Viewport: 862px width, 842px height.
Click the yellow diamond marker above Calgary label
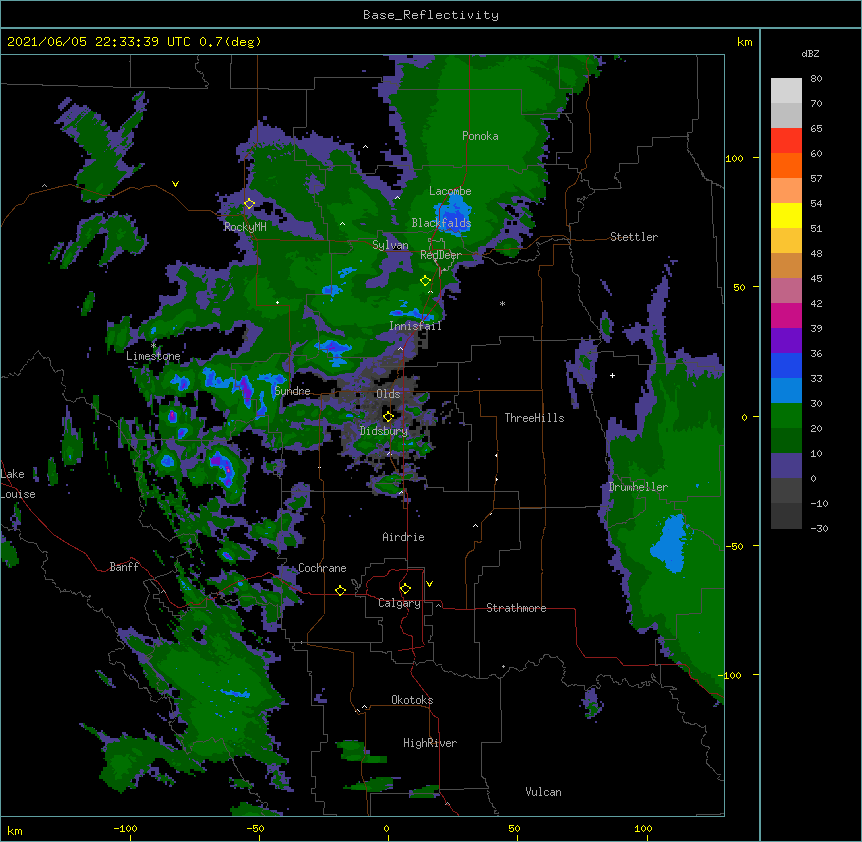tap(405, 589)
